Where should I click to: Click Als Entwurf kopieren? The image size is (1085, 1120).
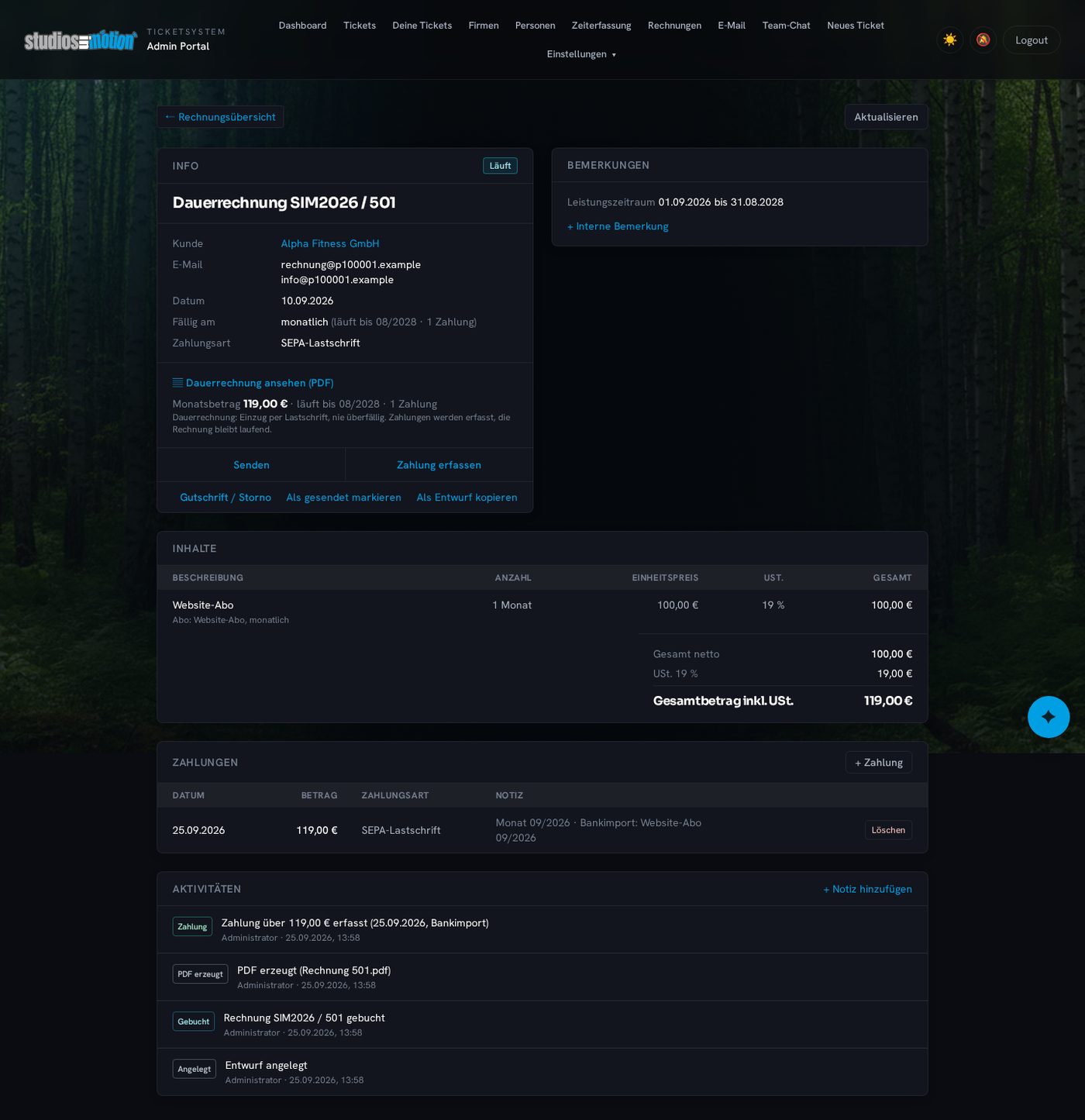click(x=467, y=498)
